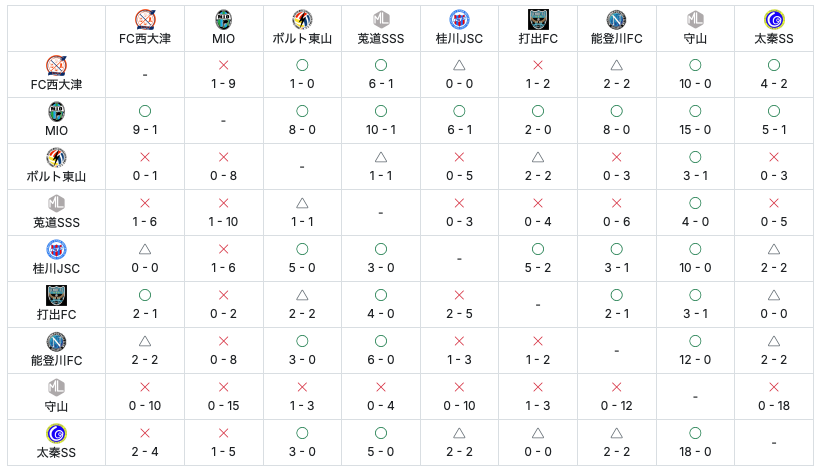Click the 太秦SS spiral logo in the top header
Screen dimensions: 824x472
pyautogui.click(x=773, y=19)
